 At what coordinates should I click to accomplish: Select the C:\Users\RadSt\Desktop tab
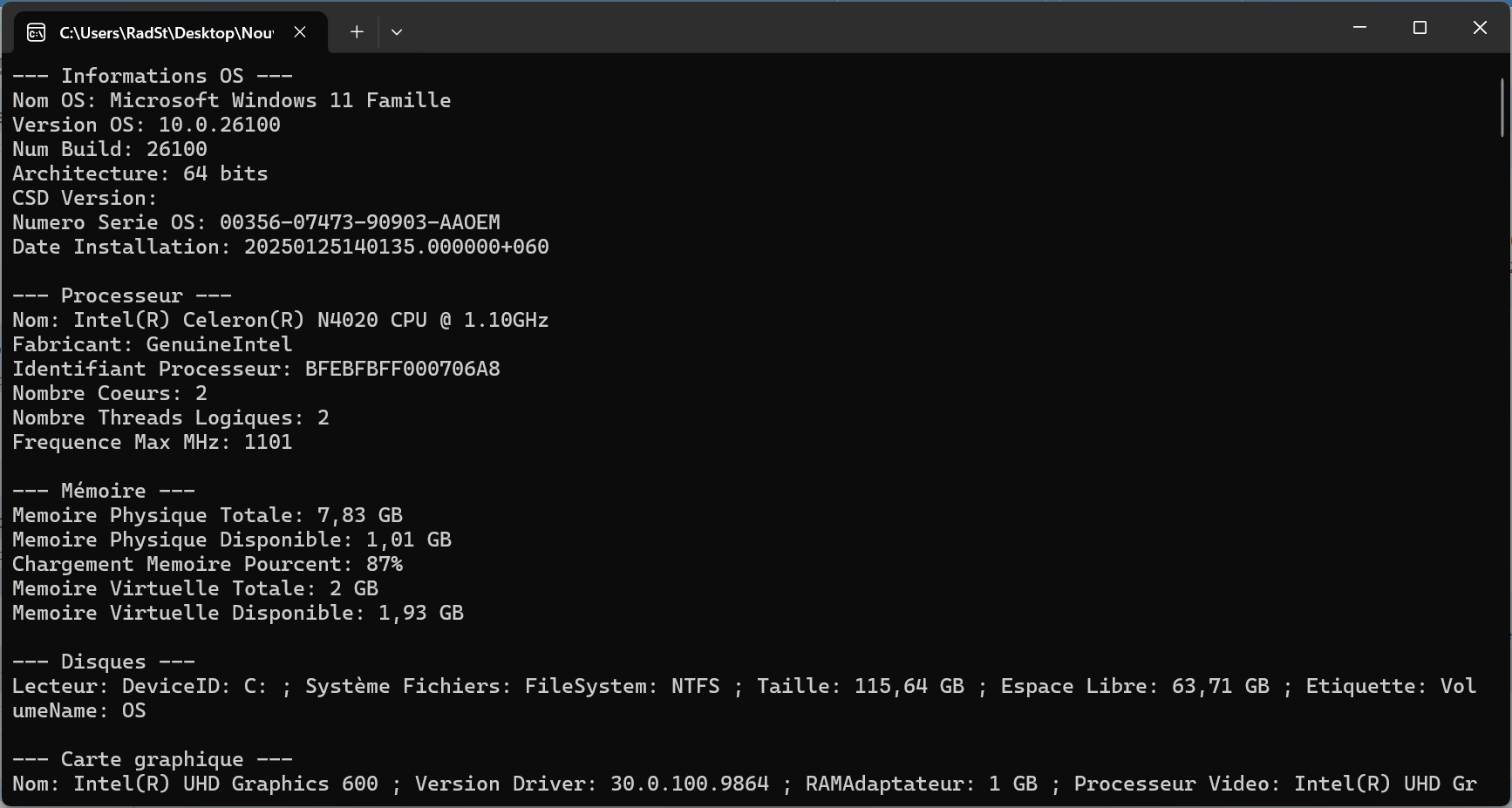pos(166,33)
